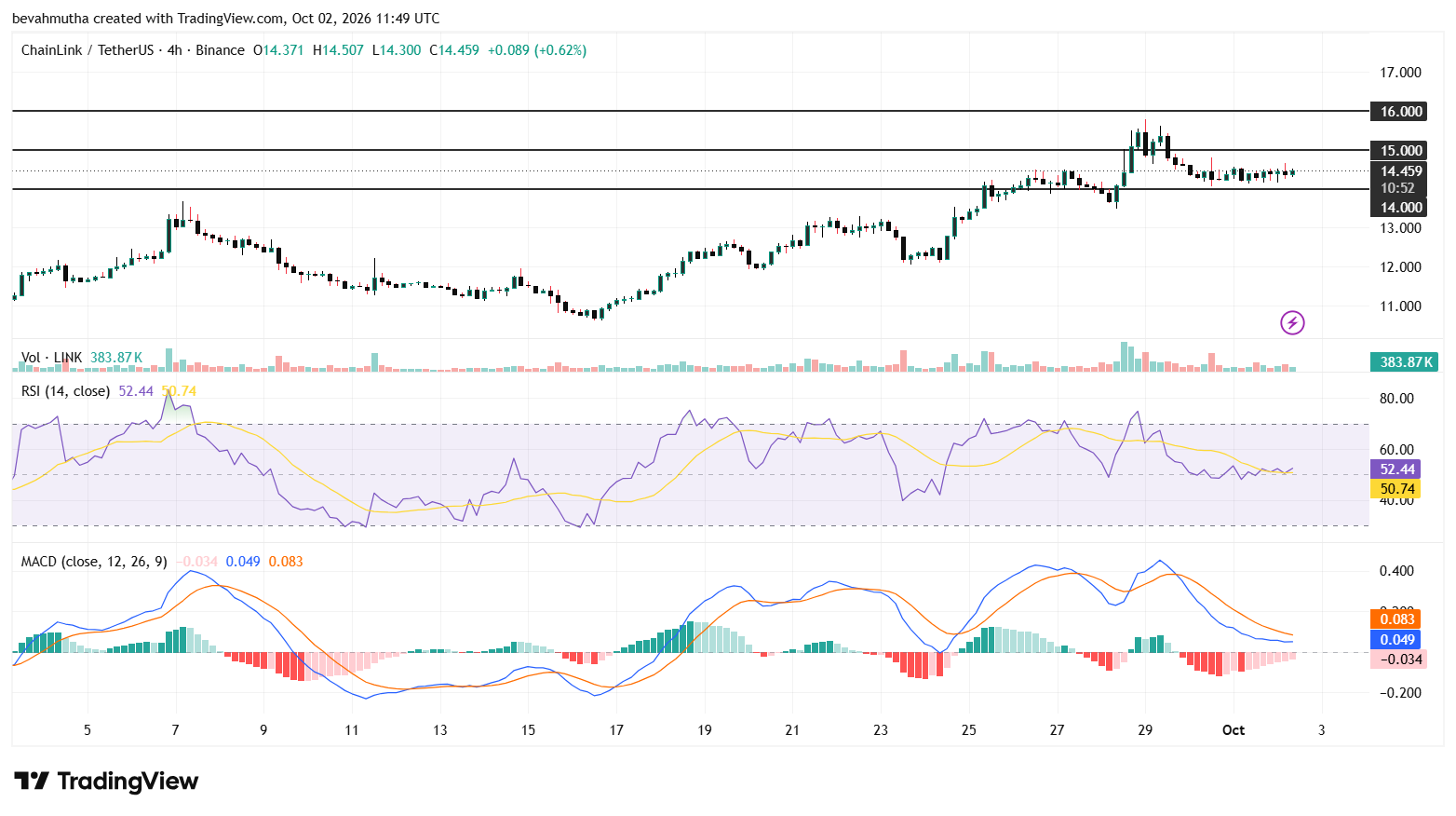Click the 15.000 horizontal line price label
The width and height of the screenshot is (1456, 816).
pyautogui.click(x=1400, y=150)
